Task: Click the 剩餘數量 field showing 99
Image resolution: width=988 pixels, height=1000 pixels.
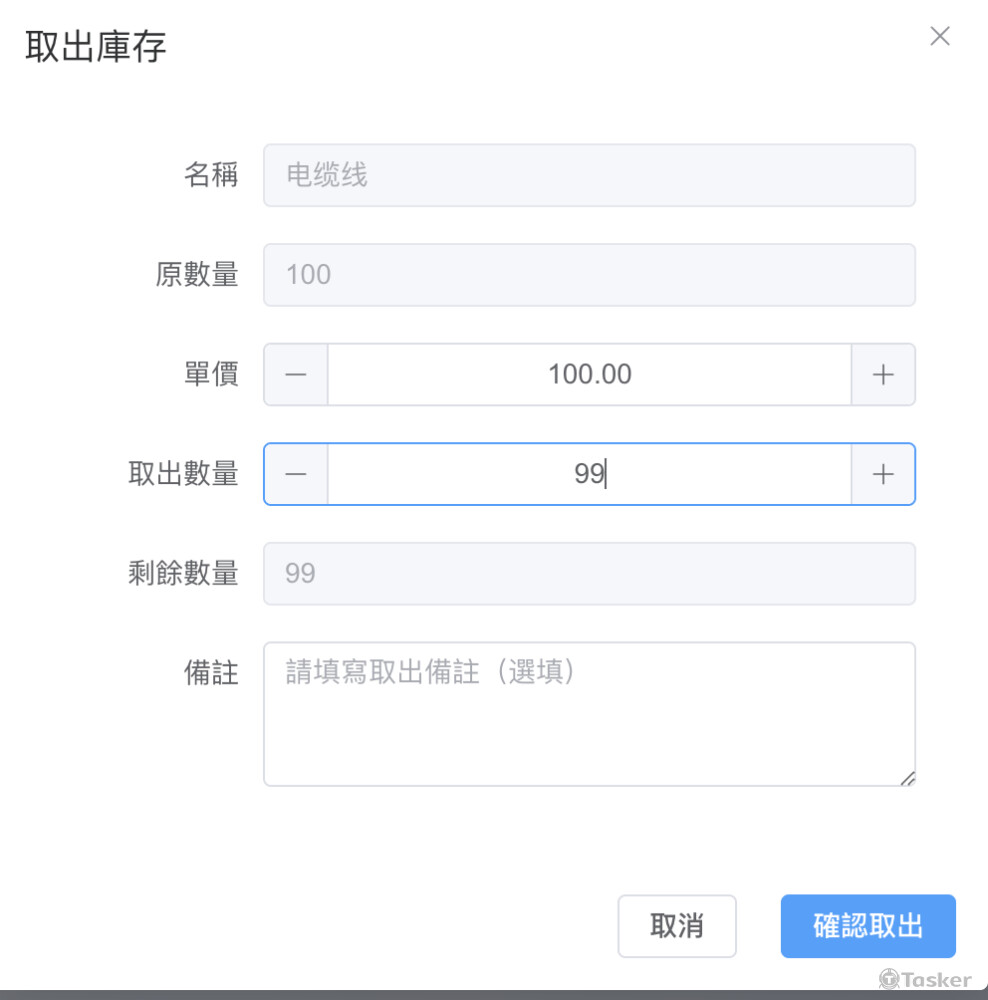Action: click(x=589, y=573)
